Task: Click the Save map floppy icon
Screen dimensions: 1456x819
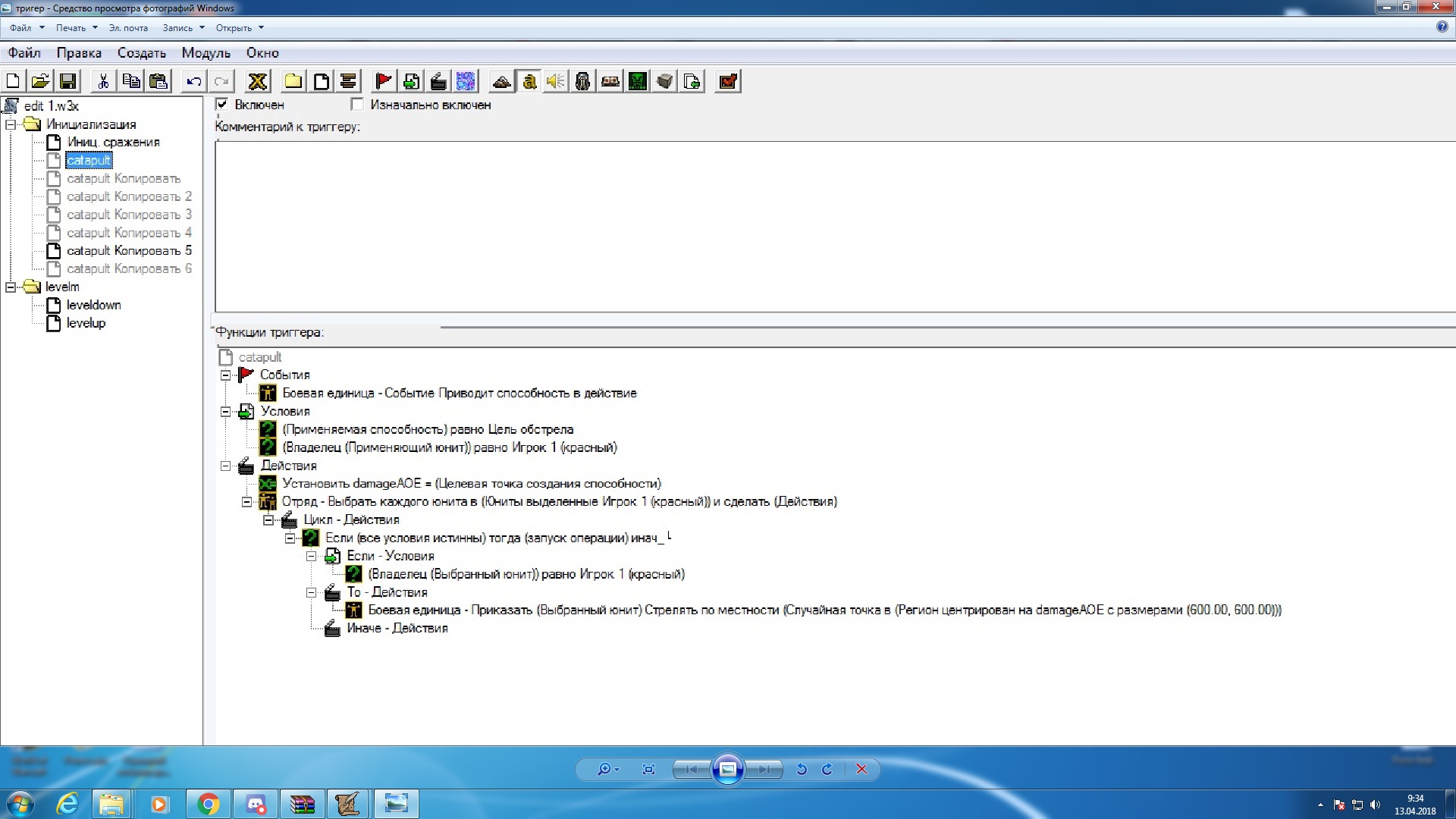Action: (x=68, y=81)
